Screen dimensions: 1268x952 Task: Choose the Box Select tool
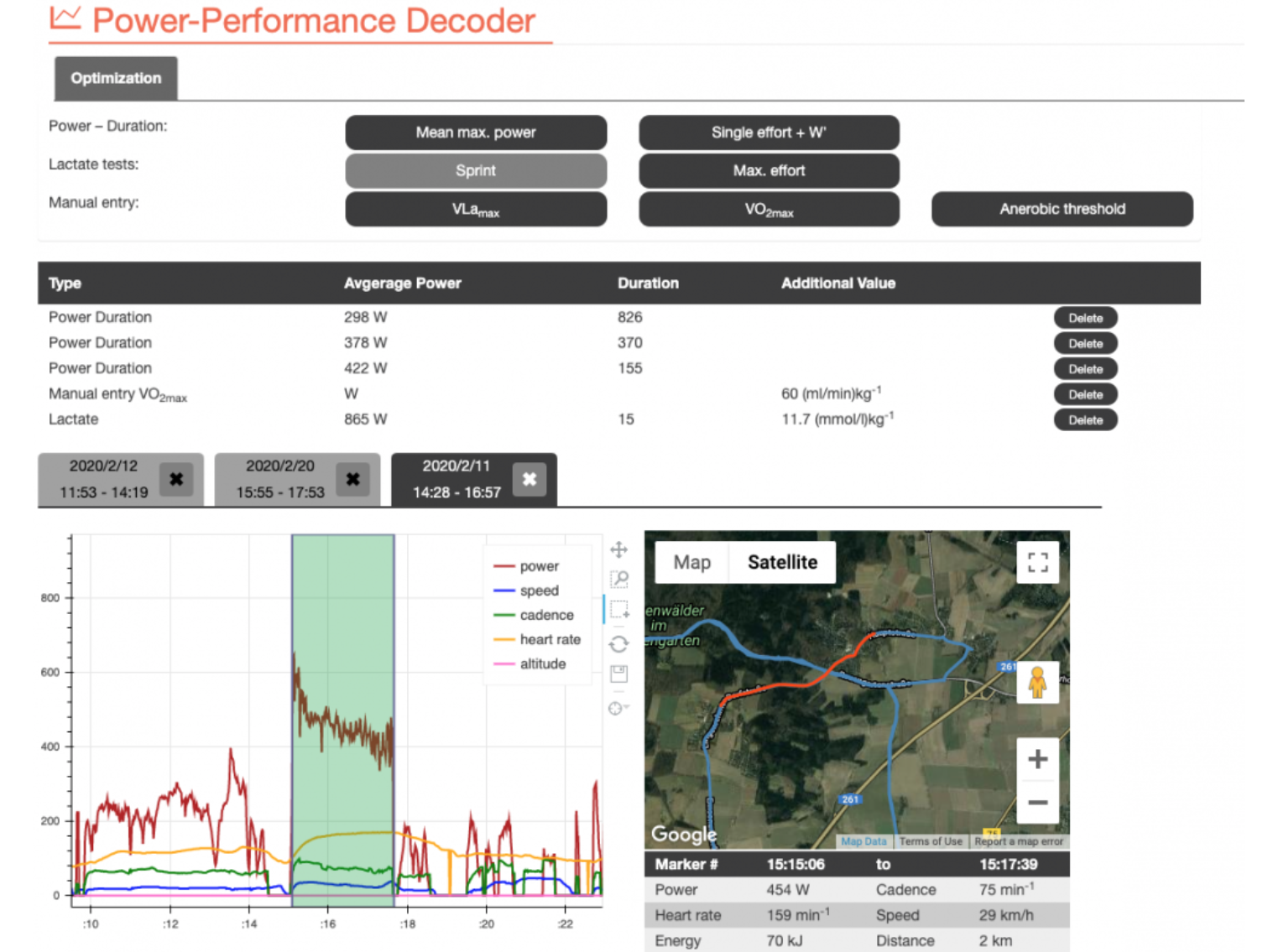[619, 610]
